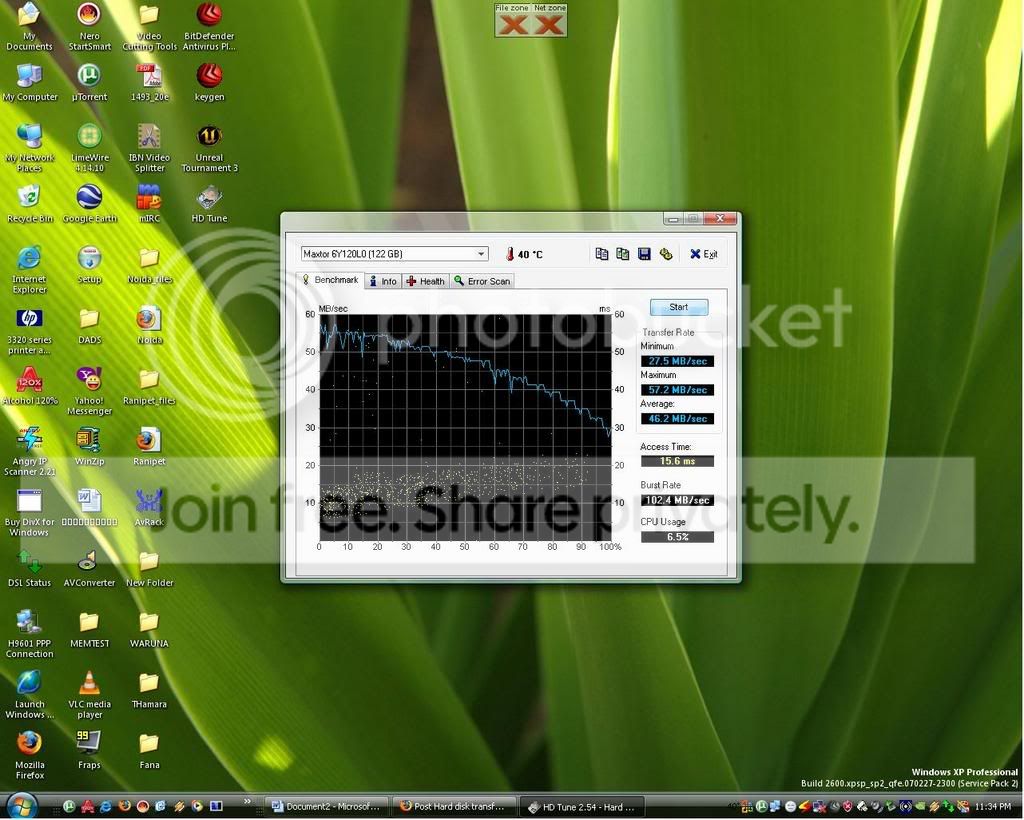Open Angry IP Scanner 2.21

click(29, 452)
